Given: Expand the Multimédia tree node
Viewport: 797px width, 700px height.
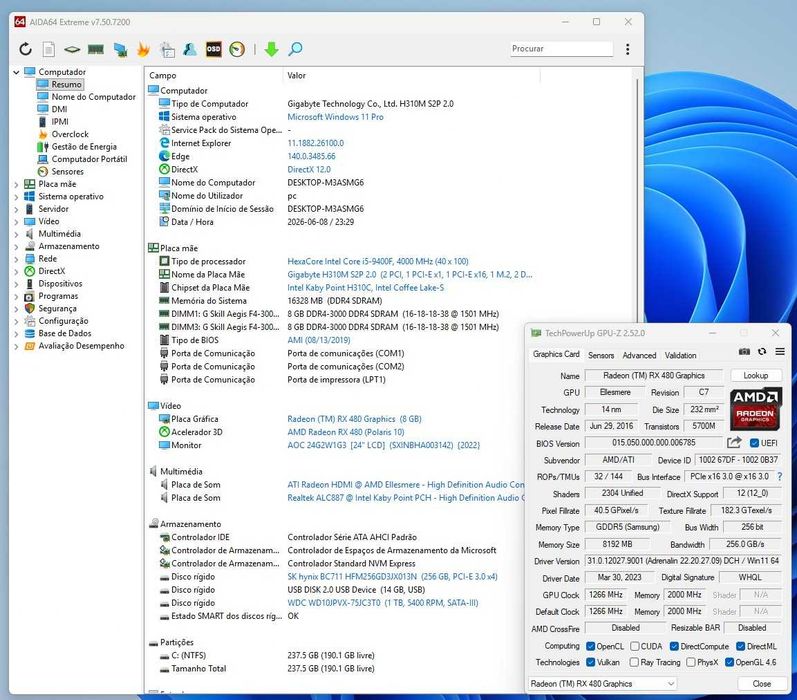Looking at the screenshot, I should [x=16, y=234].
